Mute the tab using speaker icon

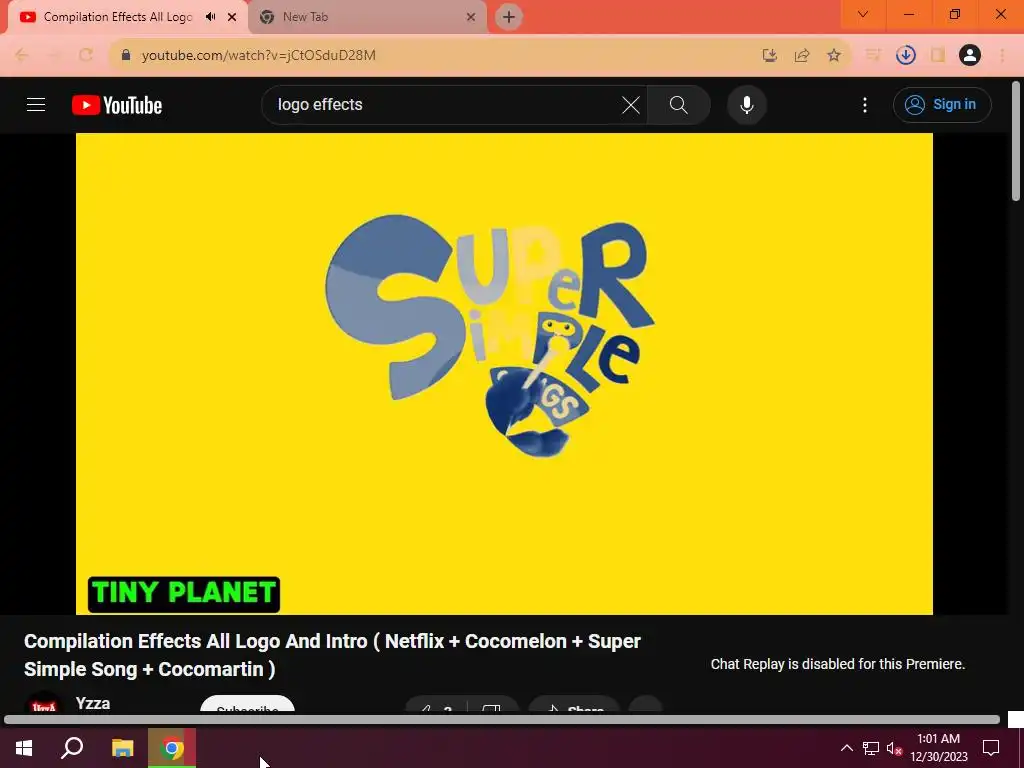pyautogui.click(x=210, y=17)
